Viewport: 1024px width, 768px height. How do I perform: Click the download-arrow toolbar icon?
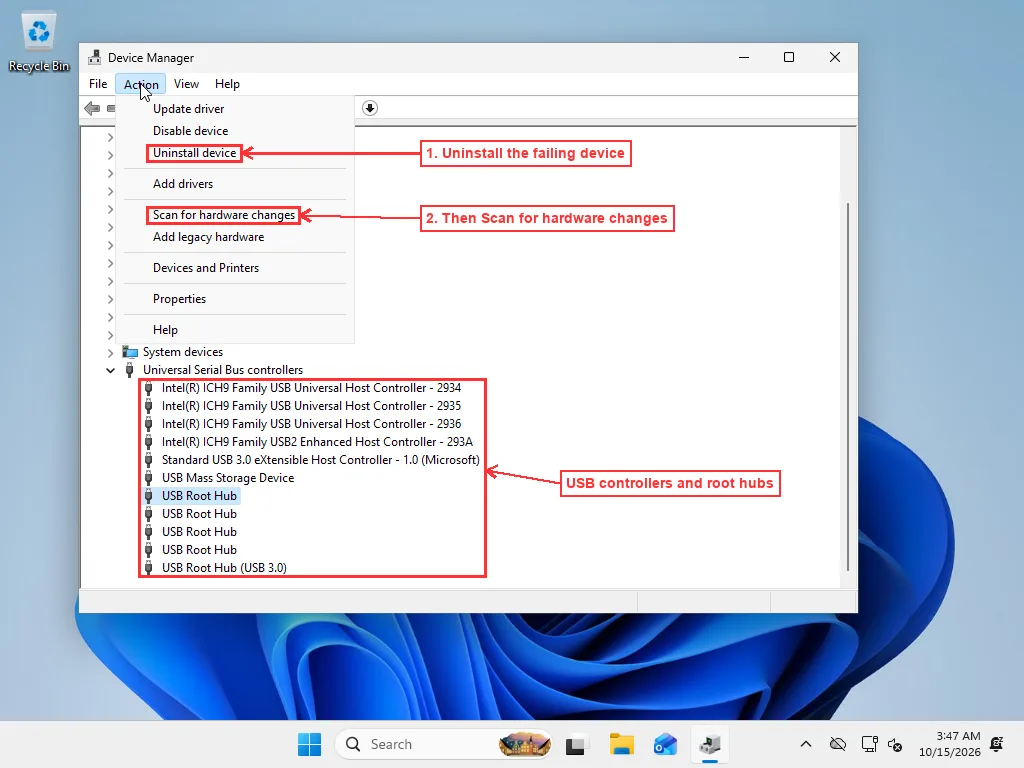[370, 108]
